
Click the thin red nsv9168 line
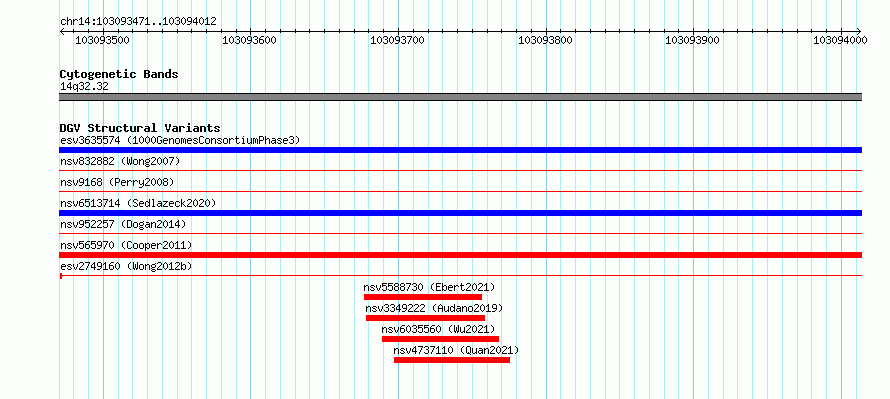460,191
